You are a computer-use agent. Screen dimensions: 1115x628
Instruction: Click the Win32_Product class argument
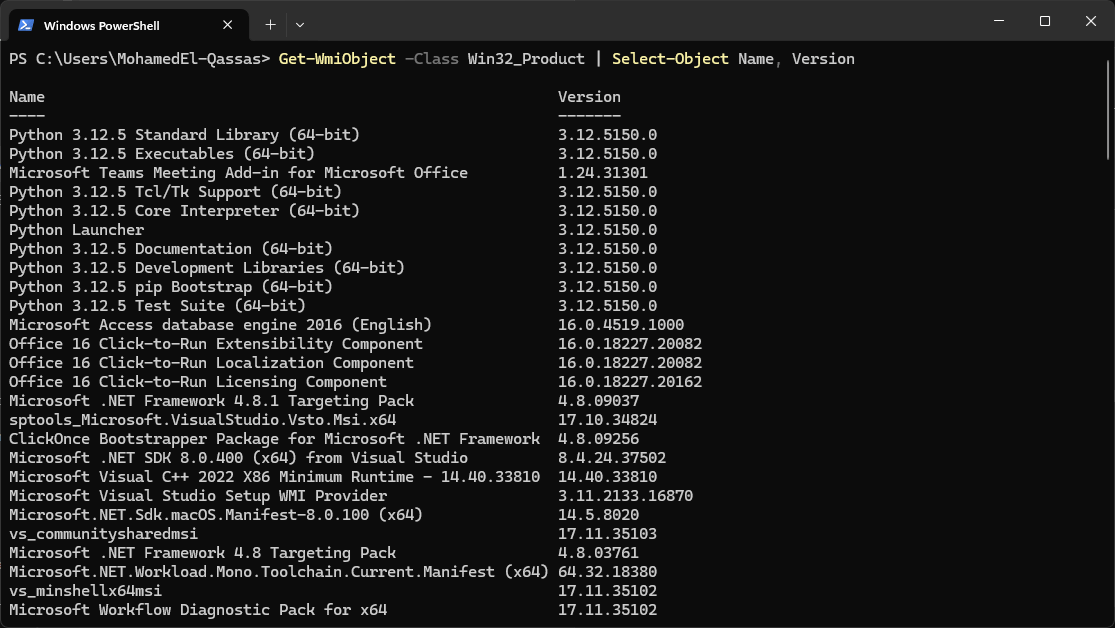[526, 59]
